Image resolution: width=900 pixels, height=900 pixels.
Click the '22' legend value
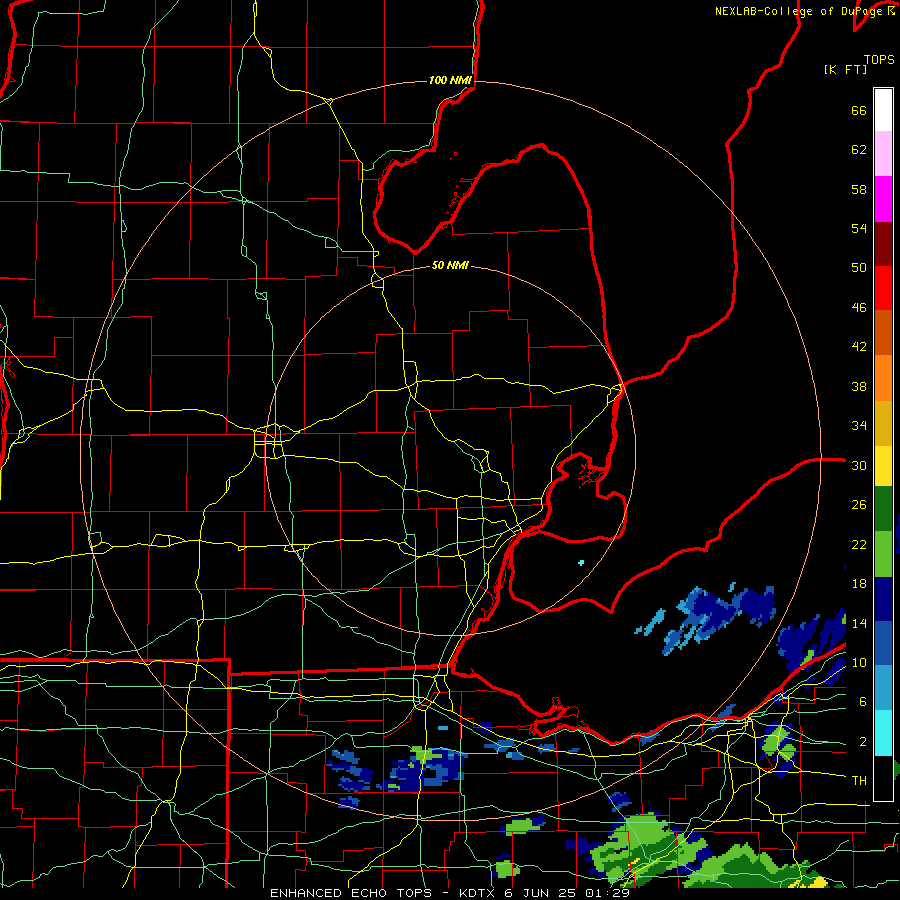[859, 544]
